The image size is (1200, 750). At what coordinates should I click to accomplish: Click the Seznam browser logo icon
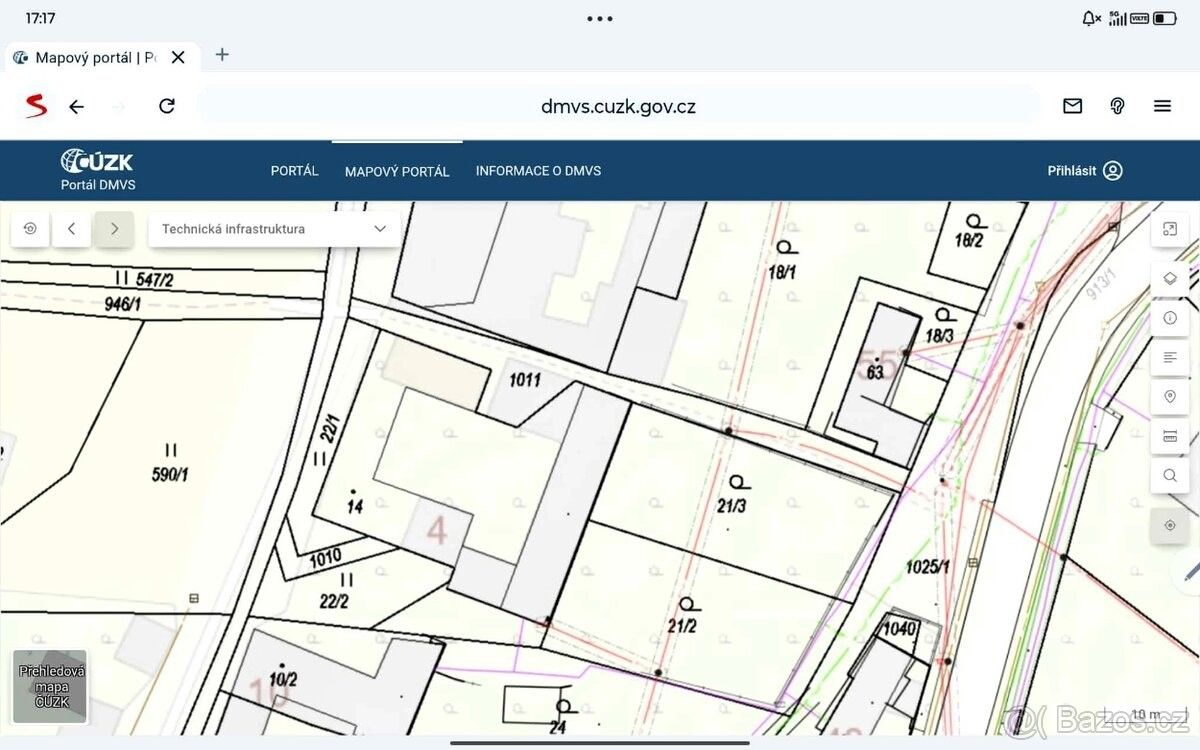coord(36,106)
